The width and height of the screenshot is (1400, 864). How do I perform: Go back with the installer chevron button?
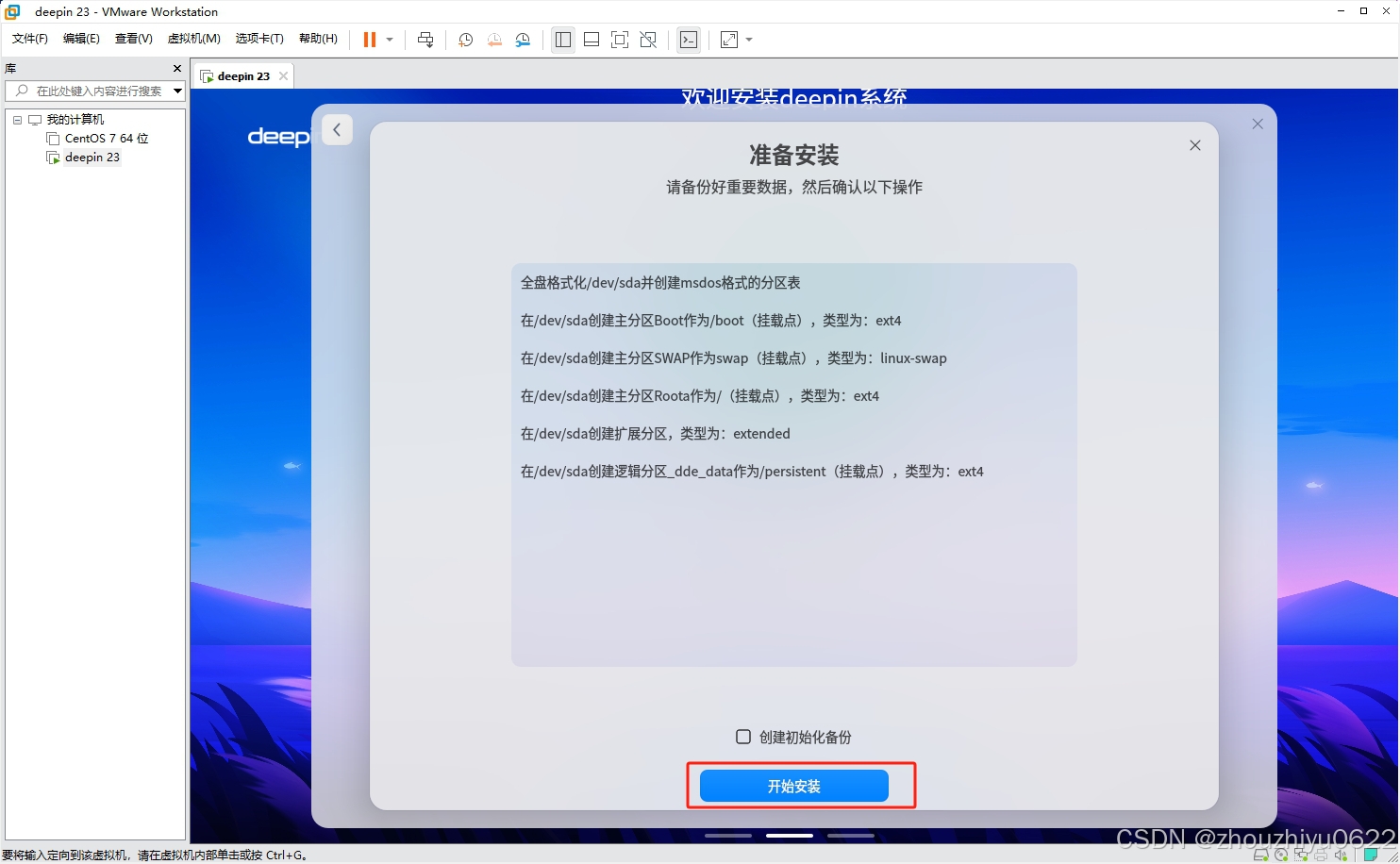pyautogui.click(x=337, y=129)
